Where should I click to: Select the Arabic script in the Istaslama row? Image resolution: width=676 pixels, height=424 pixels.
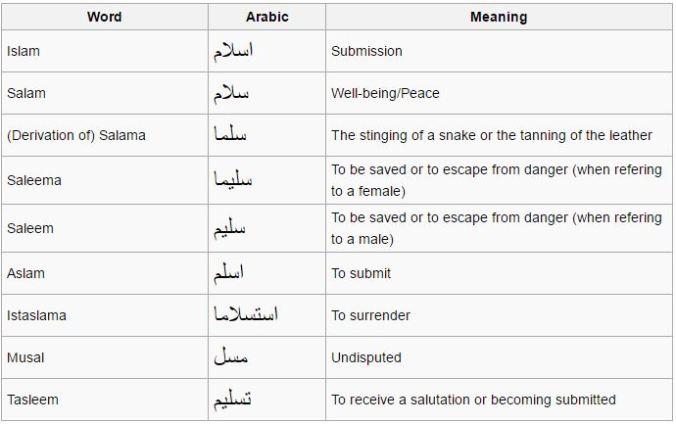246,314
